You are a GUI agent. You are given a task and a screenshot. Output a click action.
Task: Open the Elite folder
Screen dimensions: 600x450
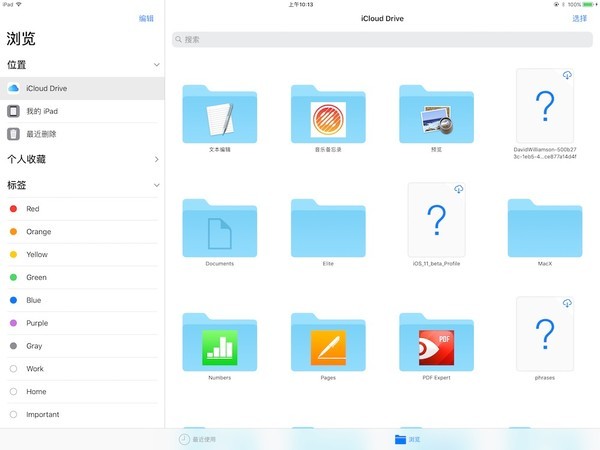pos(328,228)
